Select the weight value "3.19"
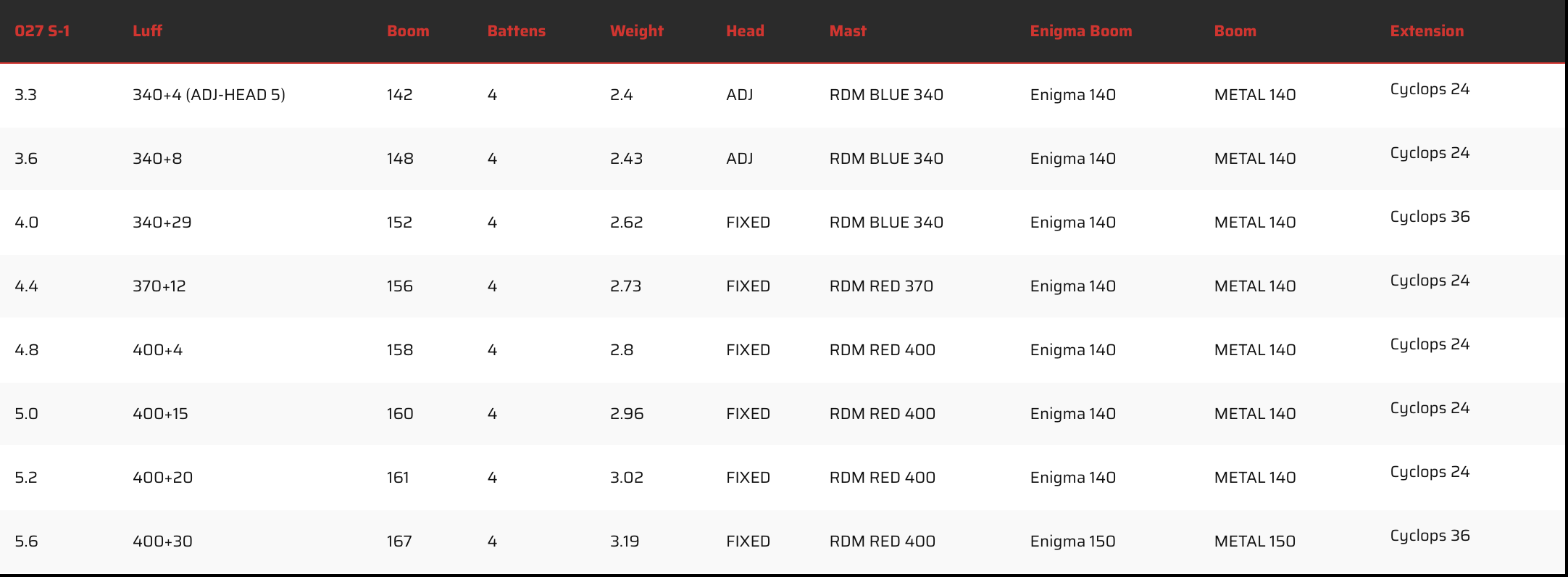 (625, 541)
